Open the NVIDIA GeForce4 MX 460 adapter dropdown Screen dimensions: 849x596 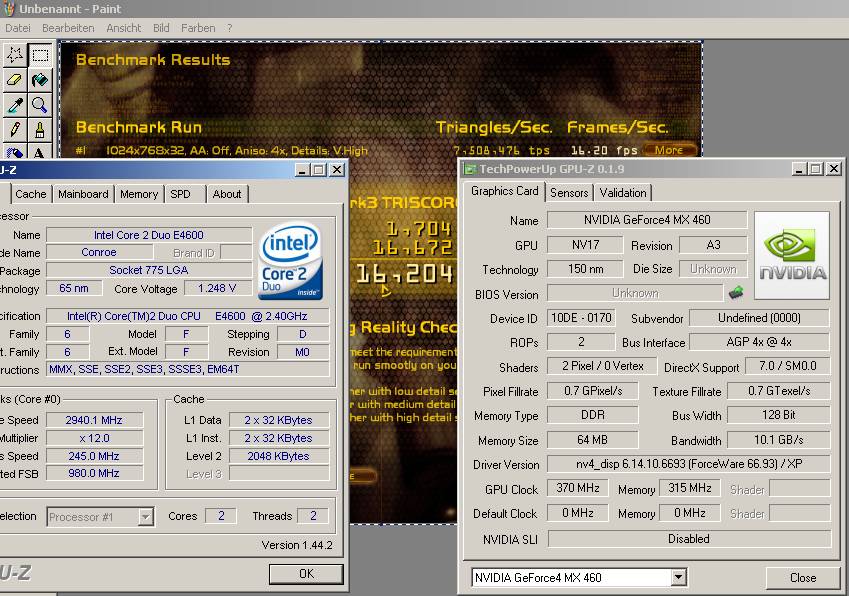[x=678, y=578]
